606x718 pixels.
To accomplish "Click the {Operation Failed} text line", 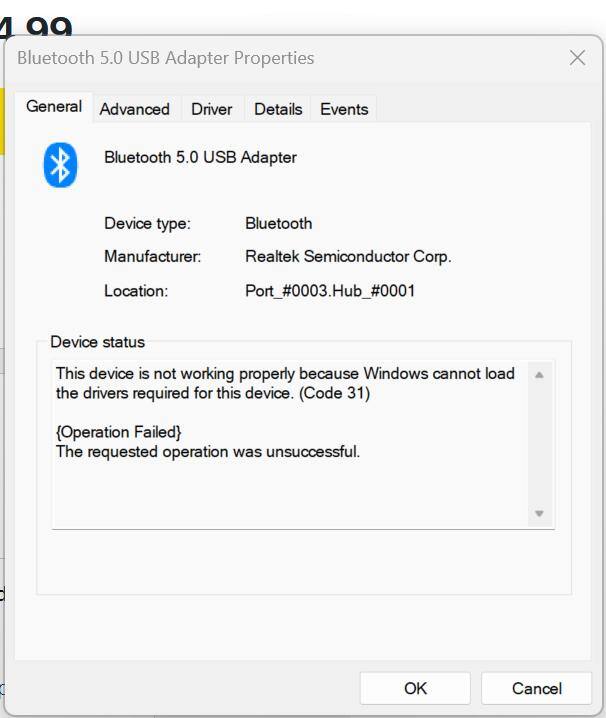I will (x=119, y=432).
